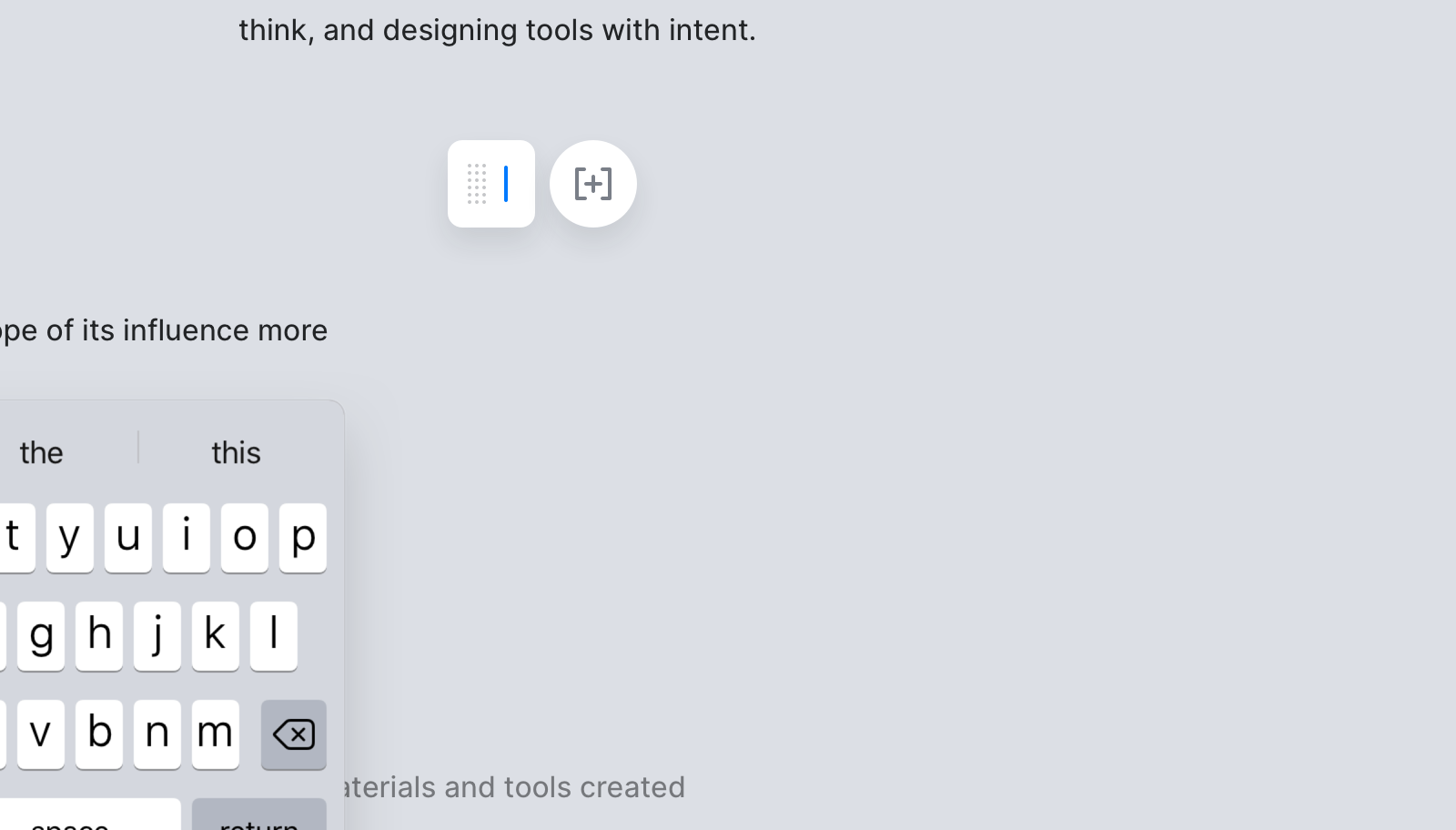Tap the n key
Image resolution: width=1456 pixels, height=830 pixels.
(x=157, y=734)
